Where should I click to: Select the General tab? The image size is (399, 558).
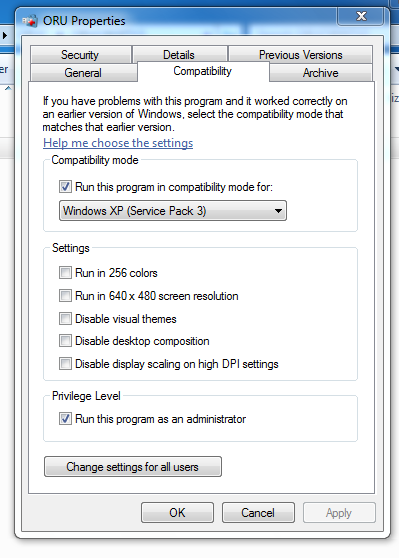point(83,73)
